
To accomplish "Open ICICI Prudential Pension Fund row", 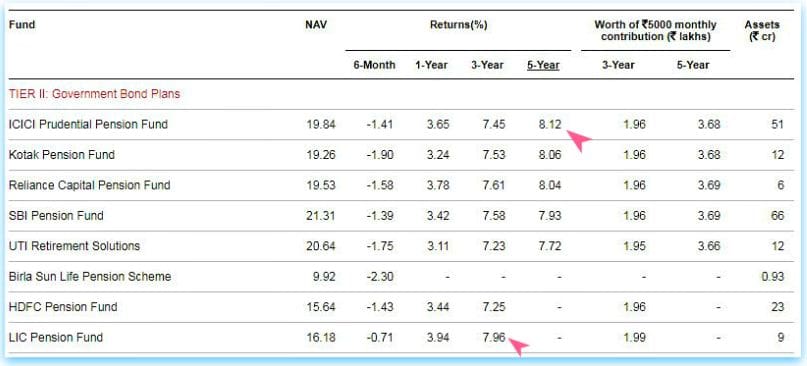I will [401, 125].
